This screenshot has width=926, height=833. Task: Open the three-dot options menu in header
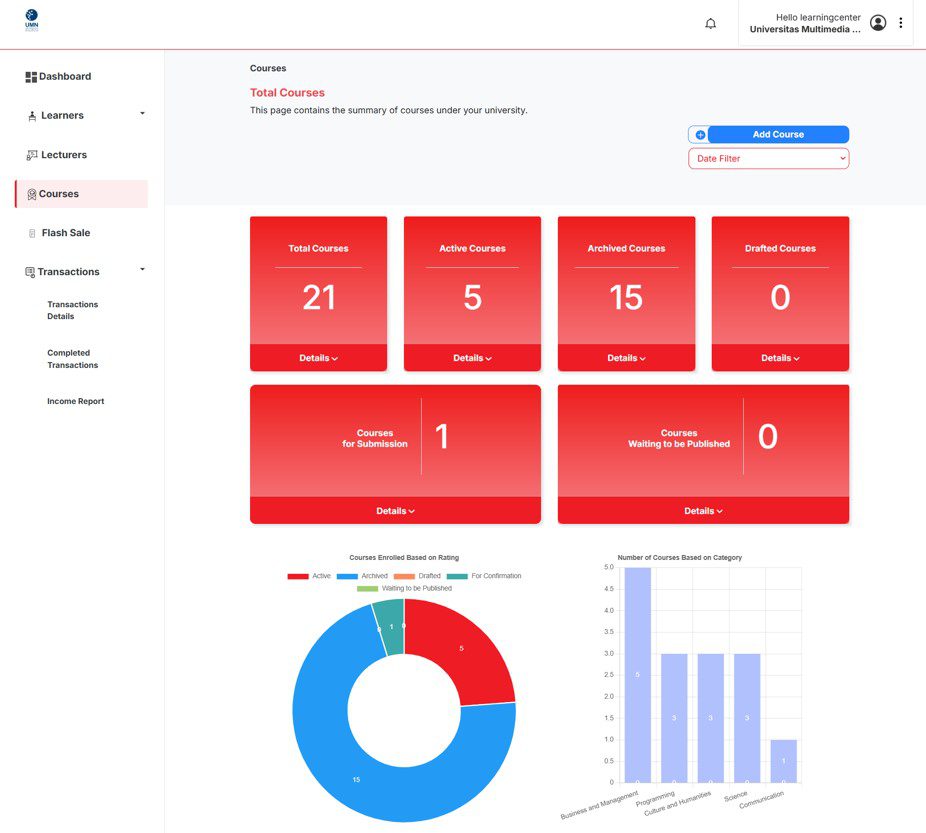[901, 23]
